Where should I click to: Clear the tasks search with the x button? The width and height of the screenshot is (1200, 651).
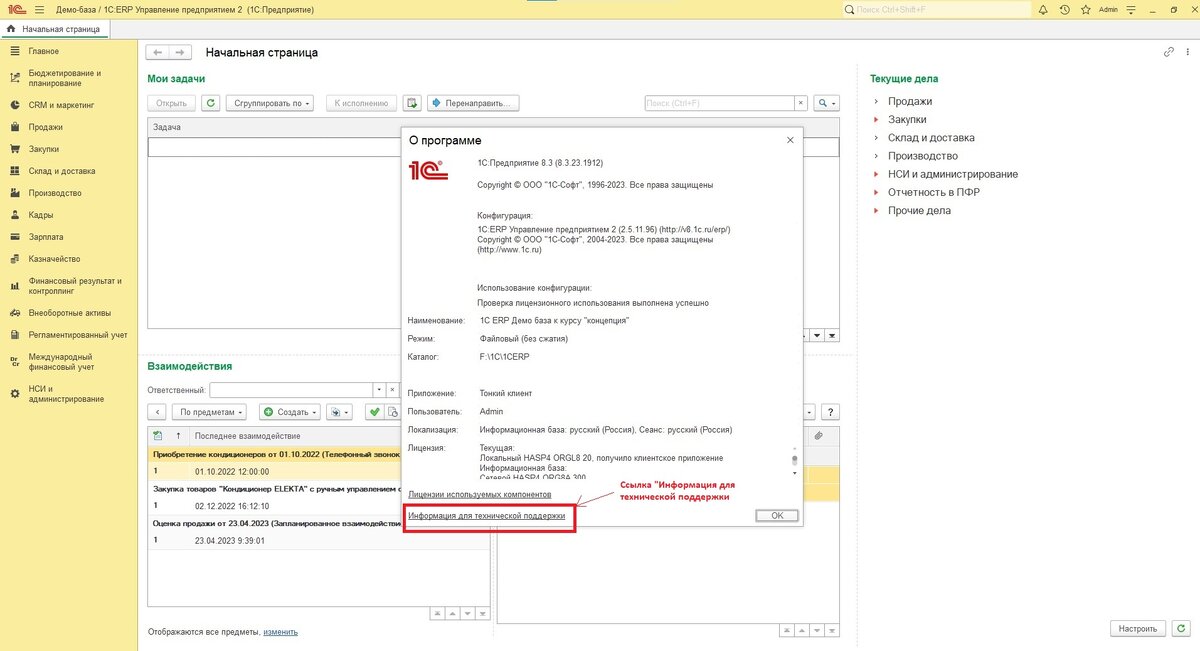point(801,103)
